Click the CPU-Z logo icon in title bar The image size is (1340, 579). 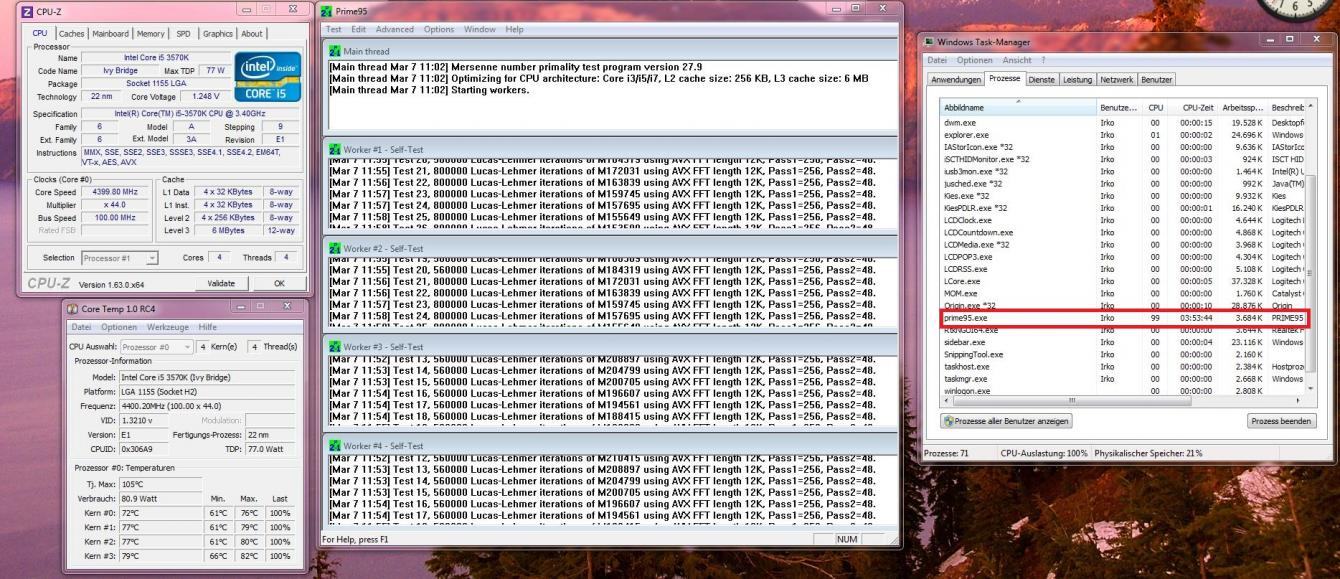pyautogui.click(x=27, y=10)
